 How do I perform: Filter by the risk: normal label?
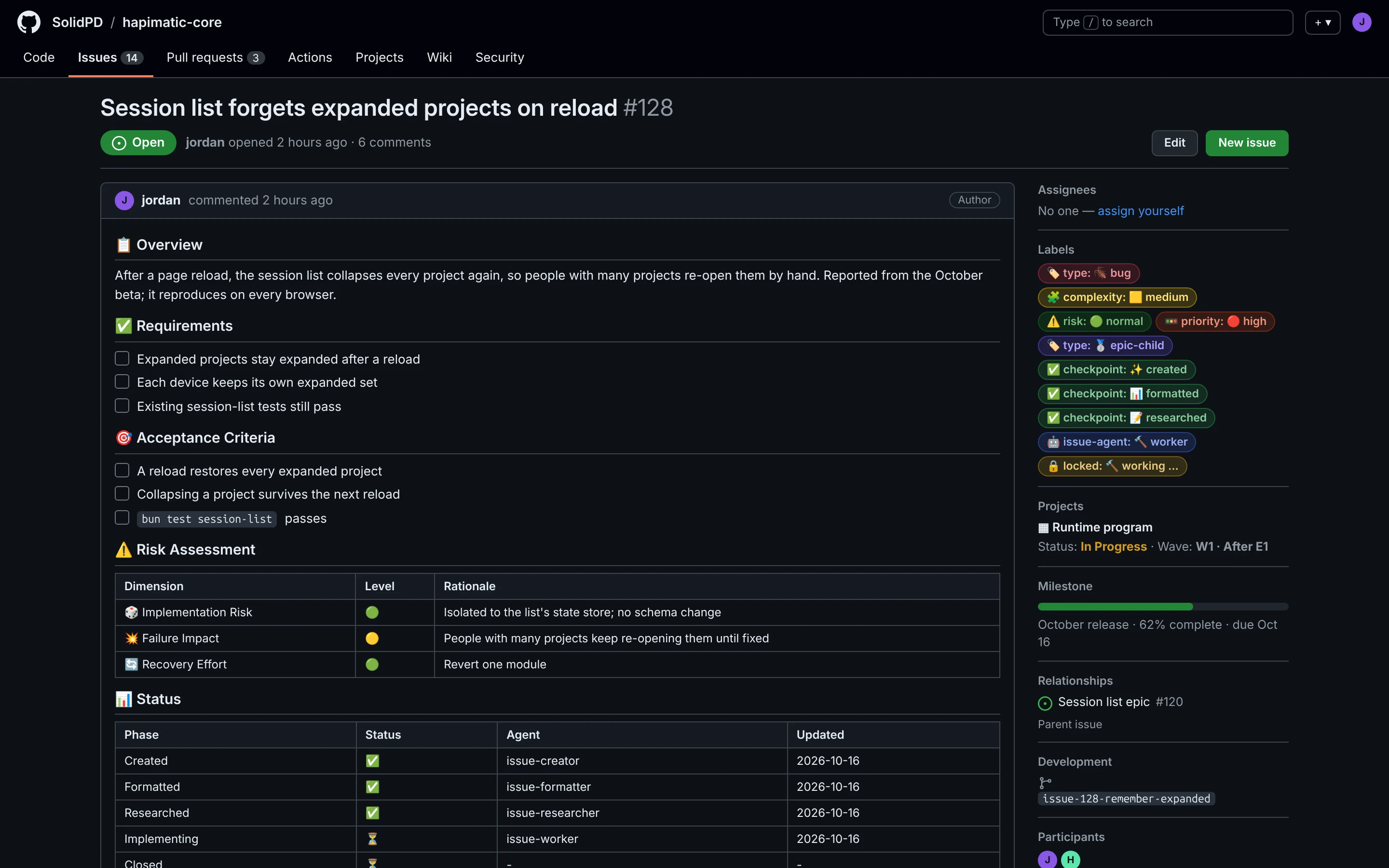click(x=1094, y=322)
